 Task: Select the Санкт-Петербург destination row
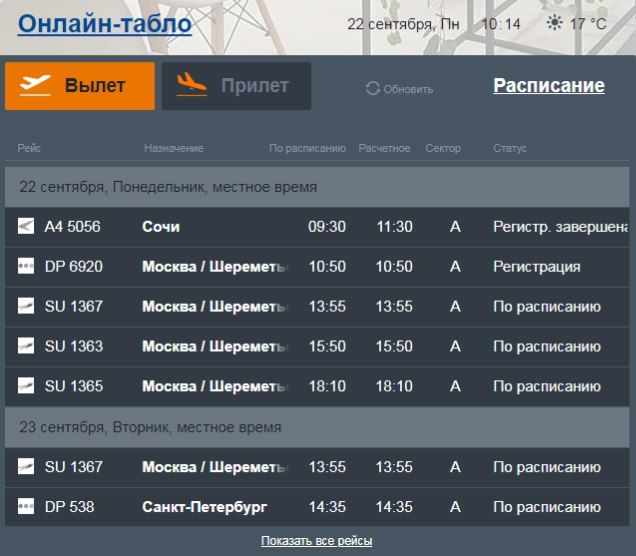pyautogui.click(x=205, y=507)
